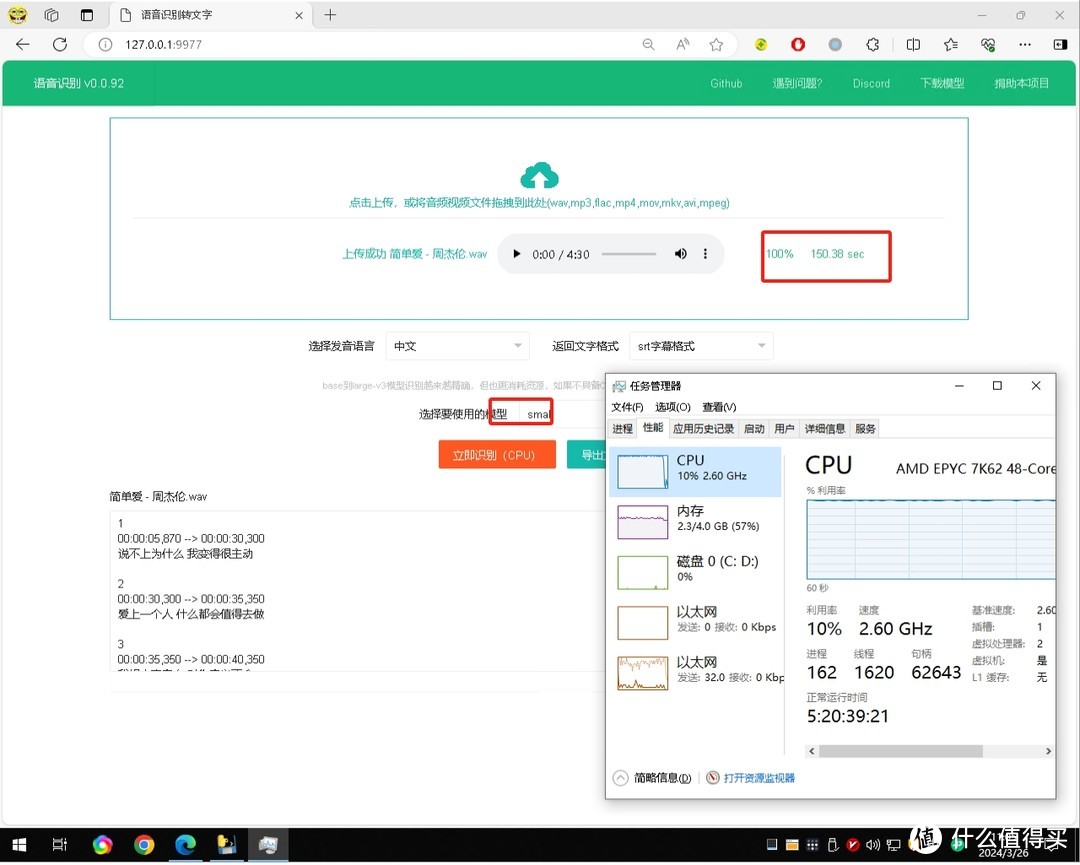Open the 下载模型 link
Screen dimensions: 1080x865
click(942, 83)
